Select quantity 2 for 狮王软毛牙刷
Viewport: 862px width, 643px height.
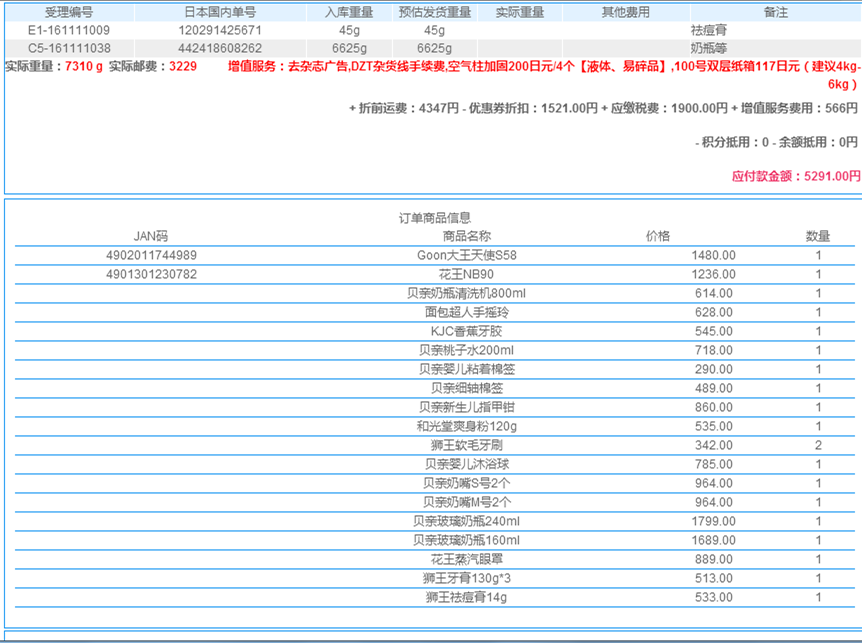819,445
